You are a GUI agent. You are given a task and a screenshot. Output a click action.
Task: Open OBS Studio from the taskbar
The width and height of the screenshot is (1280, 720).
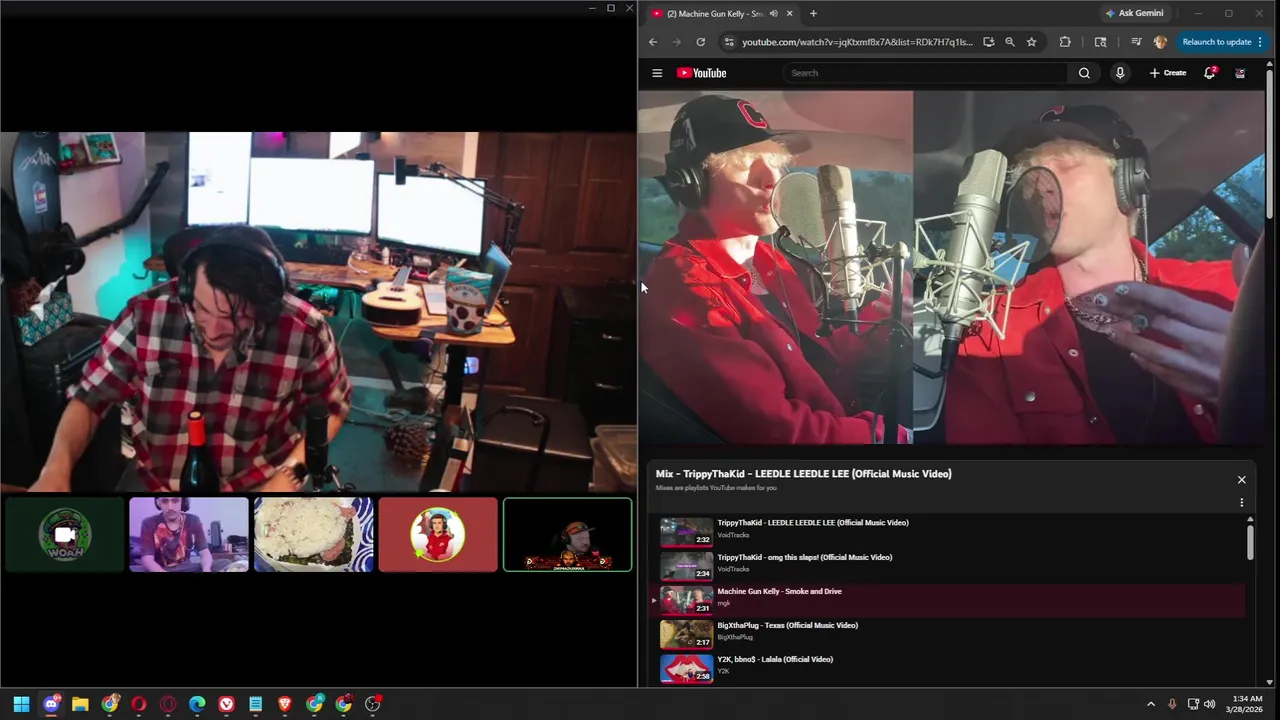[373, 704]
